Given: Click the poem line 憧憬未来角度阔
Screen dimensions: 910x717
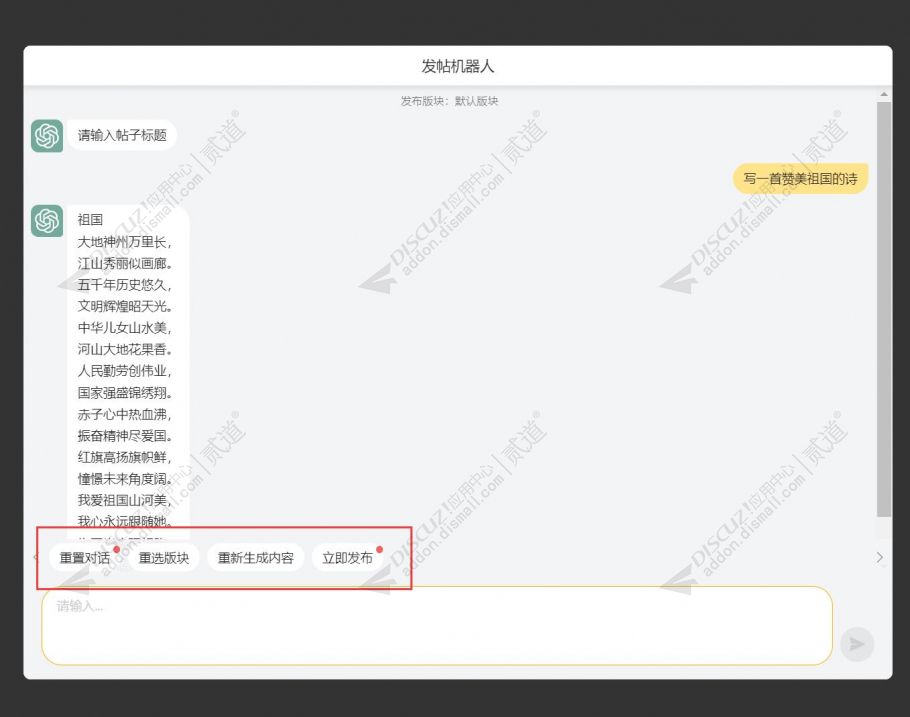Looking at the screenshot, I should pos(124,478).
